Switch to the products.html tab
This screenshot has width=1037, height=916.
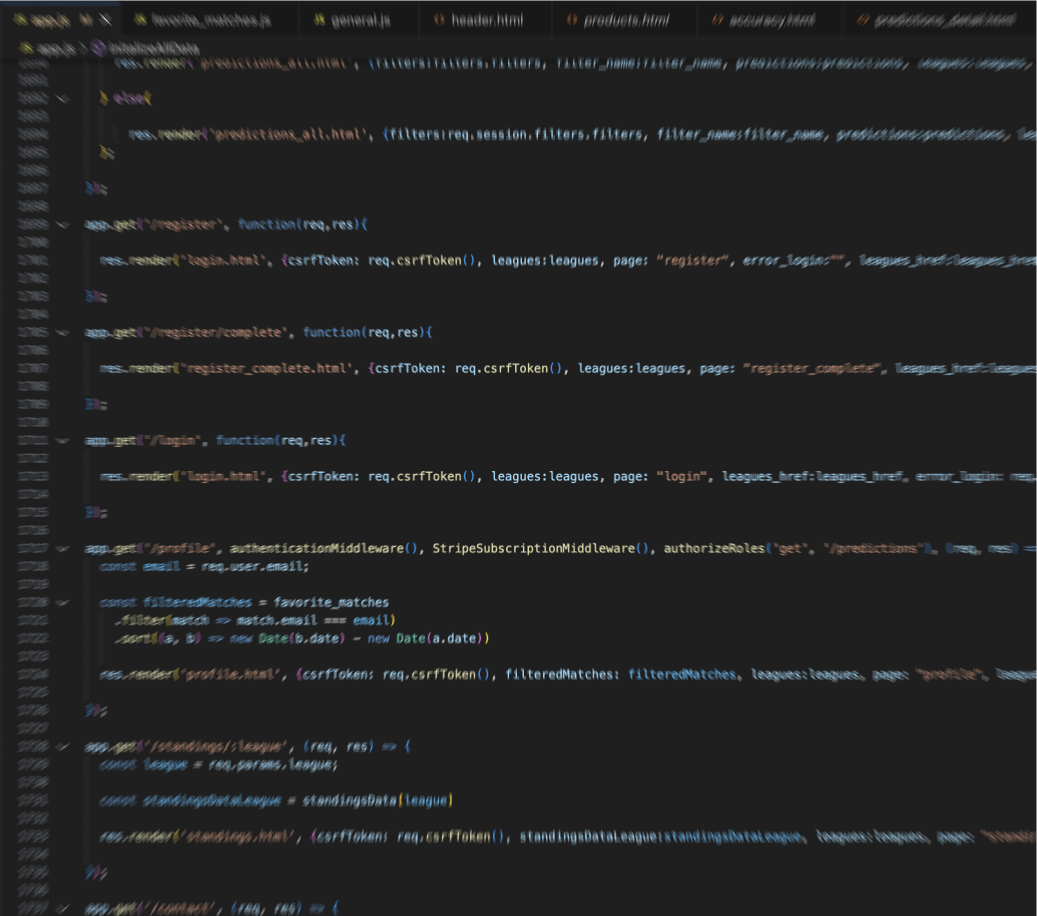(626, 19)
